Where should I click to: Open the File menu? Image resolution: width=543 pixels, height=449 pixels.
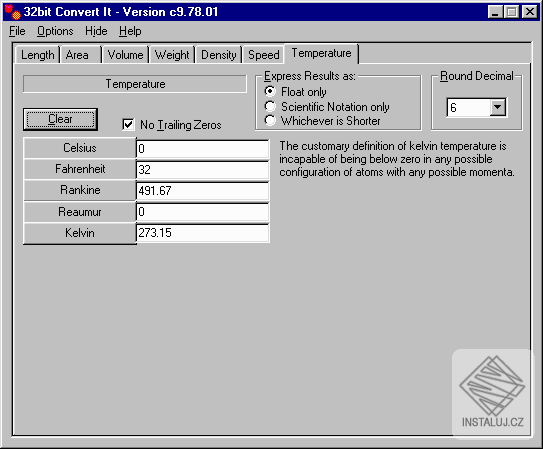pyautogui.click(x=17, y=32)
